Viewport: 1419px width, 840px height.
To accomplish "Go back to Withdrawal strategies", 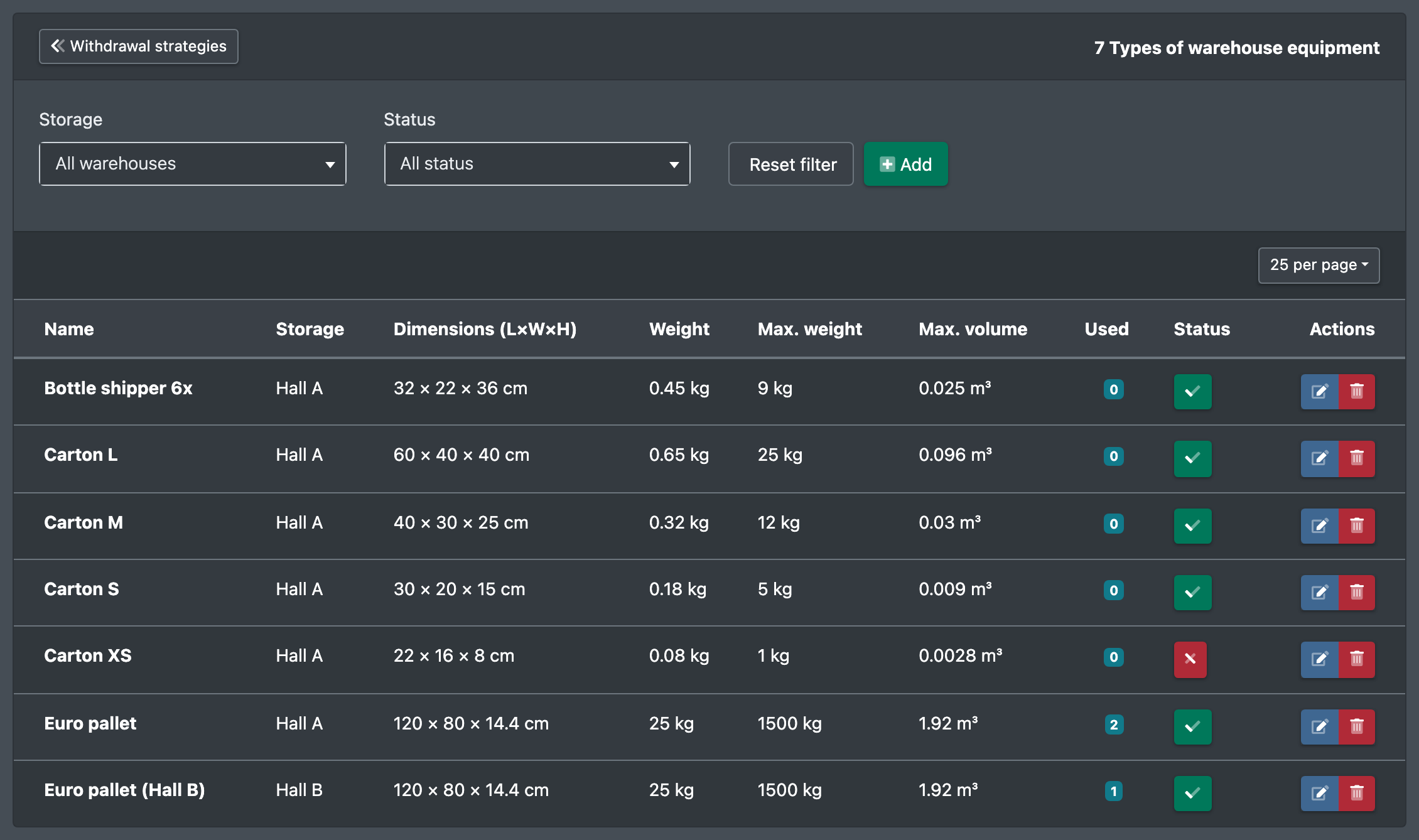I will coord(139,46).
